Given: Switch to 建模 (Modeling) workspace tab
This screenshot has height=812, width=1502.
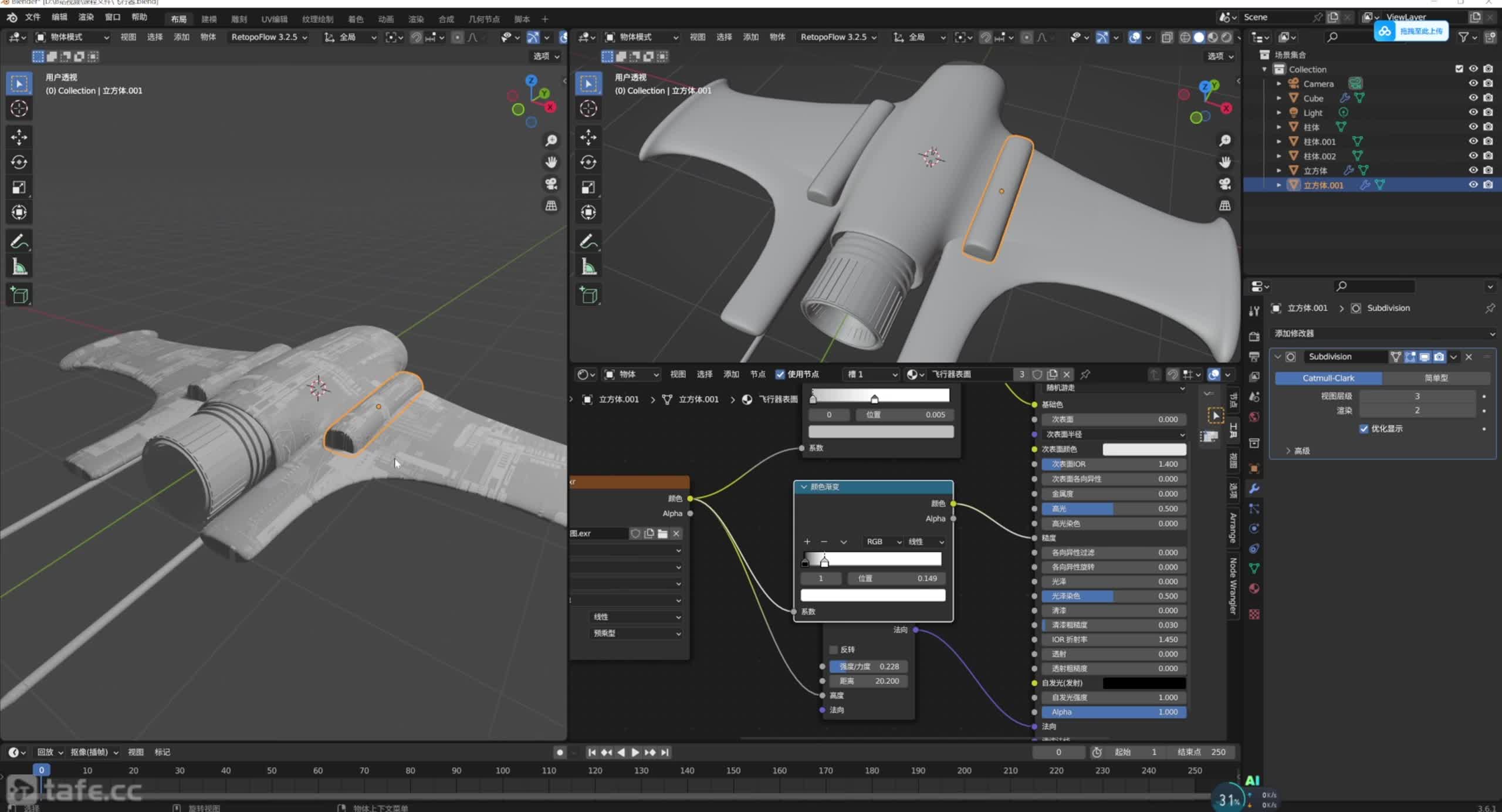Looking at the screenshot, I should click(209, 19).
